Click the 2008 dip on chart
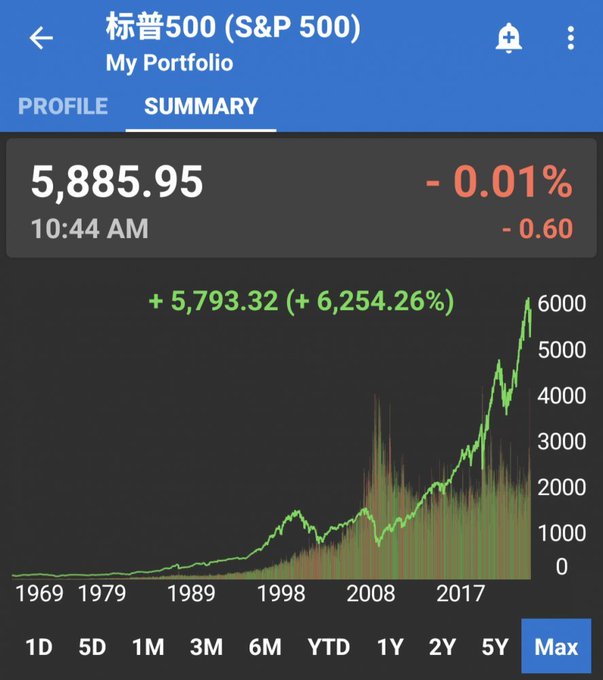This screenshot has width=603, height=680. (x=378, y=541)
